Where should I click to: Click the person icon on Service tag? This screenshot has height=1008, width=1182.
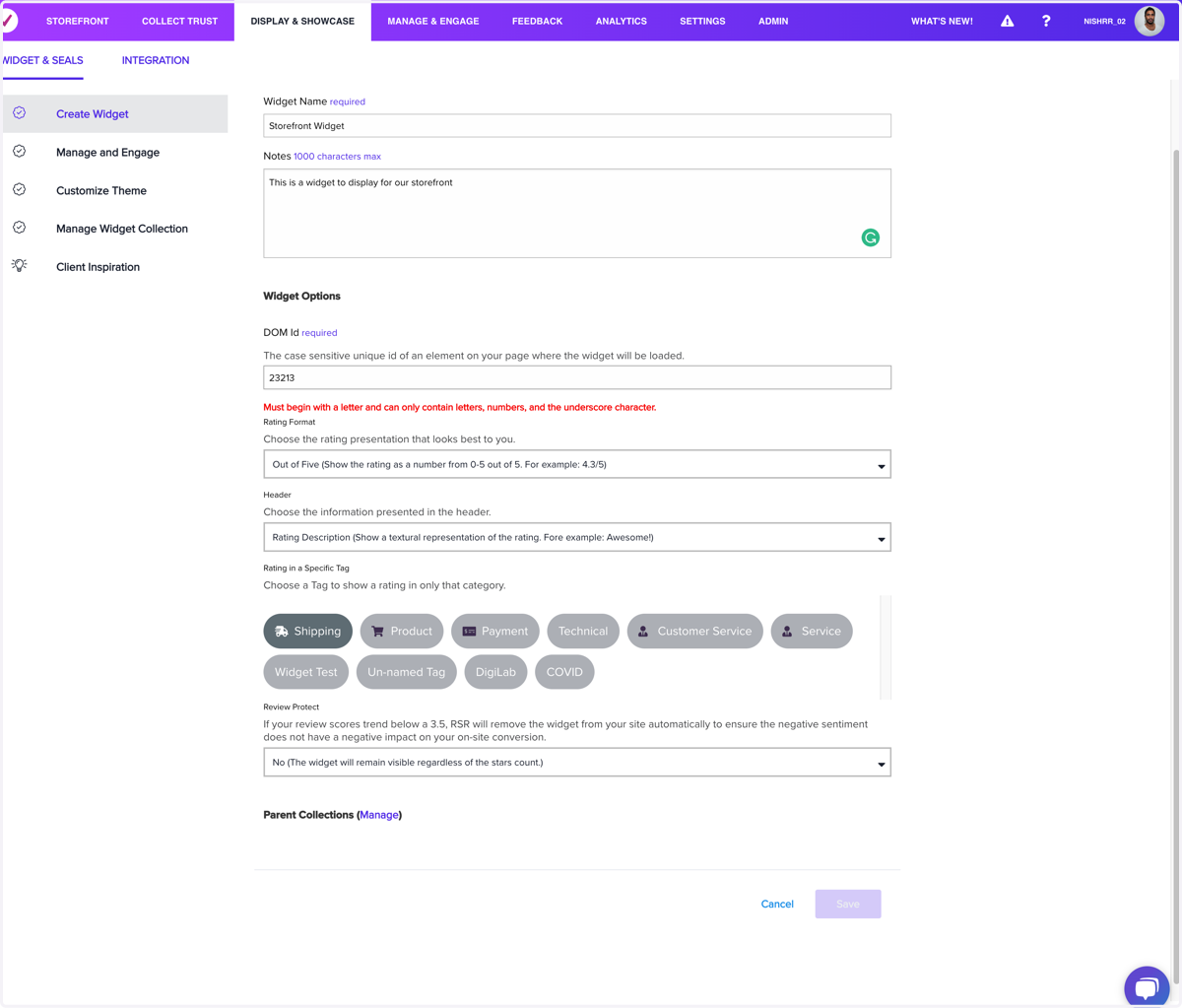point(787,632)
